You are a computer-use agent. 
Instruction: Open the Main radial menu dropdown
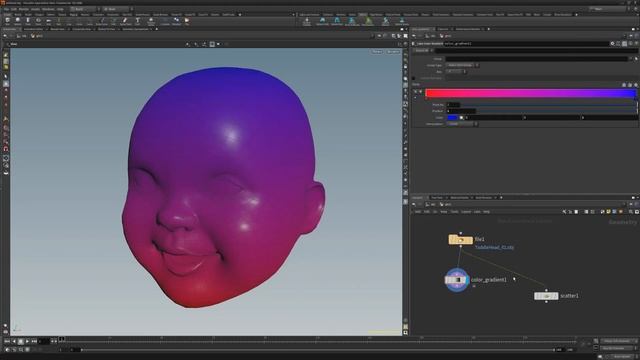(x=118, y=9)
